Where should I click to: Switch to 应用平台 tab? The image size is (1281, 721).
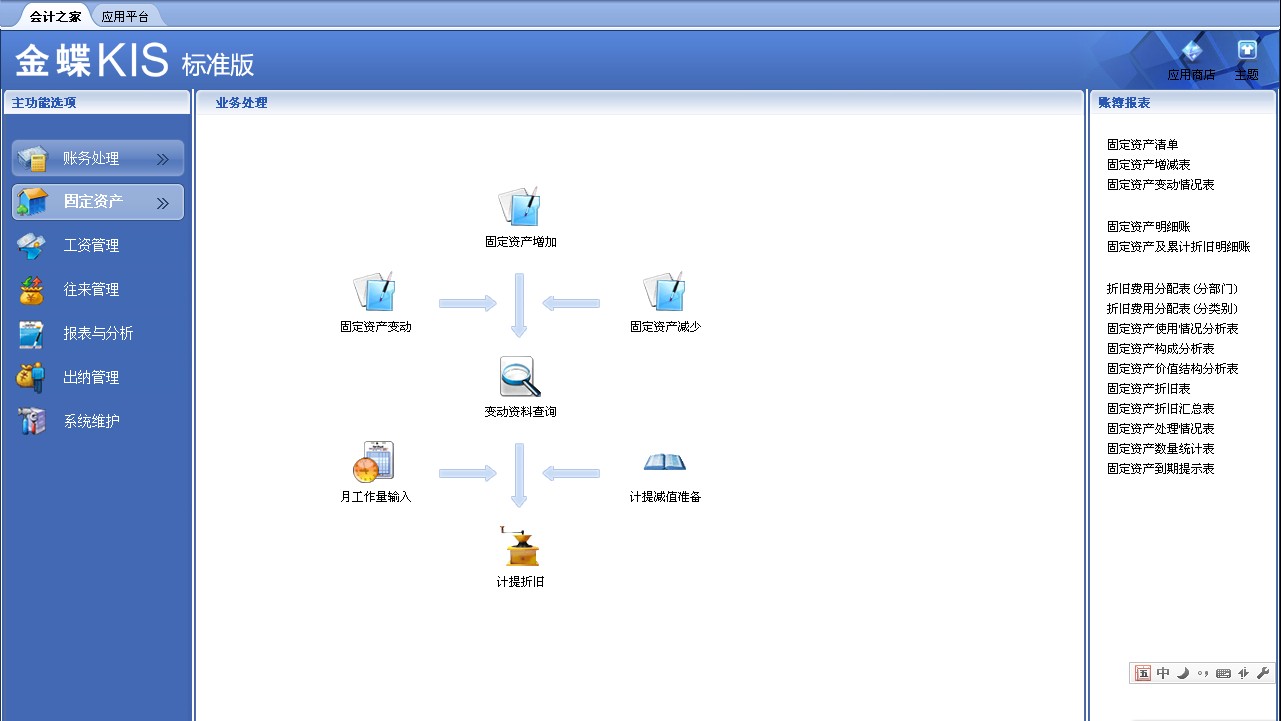(125, 17)
